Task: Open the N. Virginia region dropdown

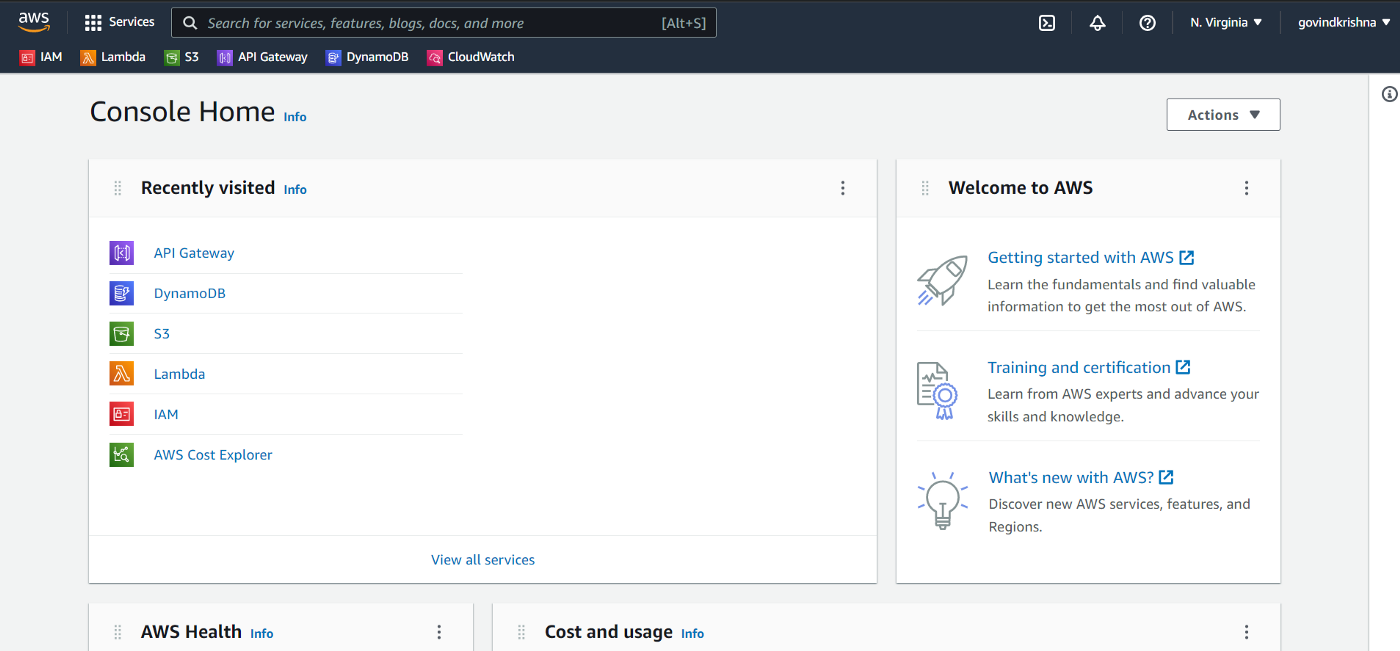Action: click(1225, 21)
